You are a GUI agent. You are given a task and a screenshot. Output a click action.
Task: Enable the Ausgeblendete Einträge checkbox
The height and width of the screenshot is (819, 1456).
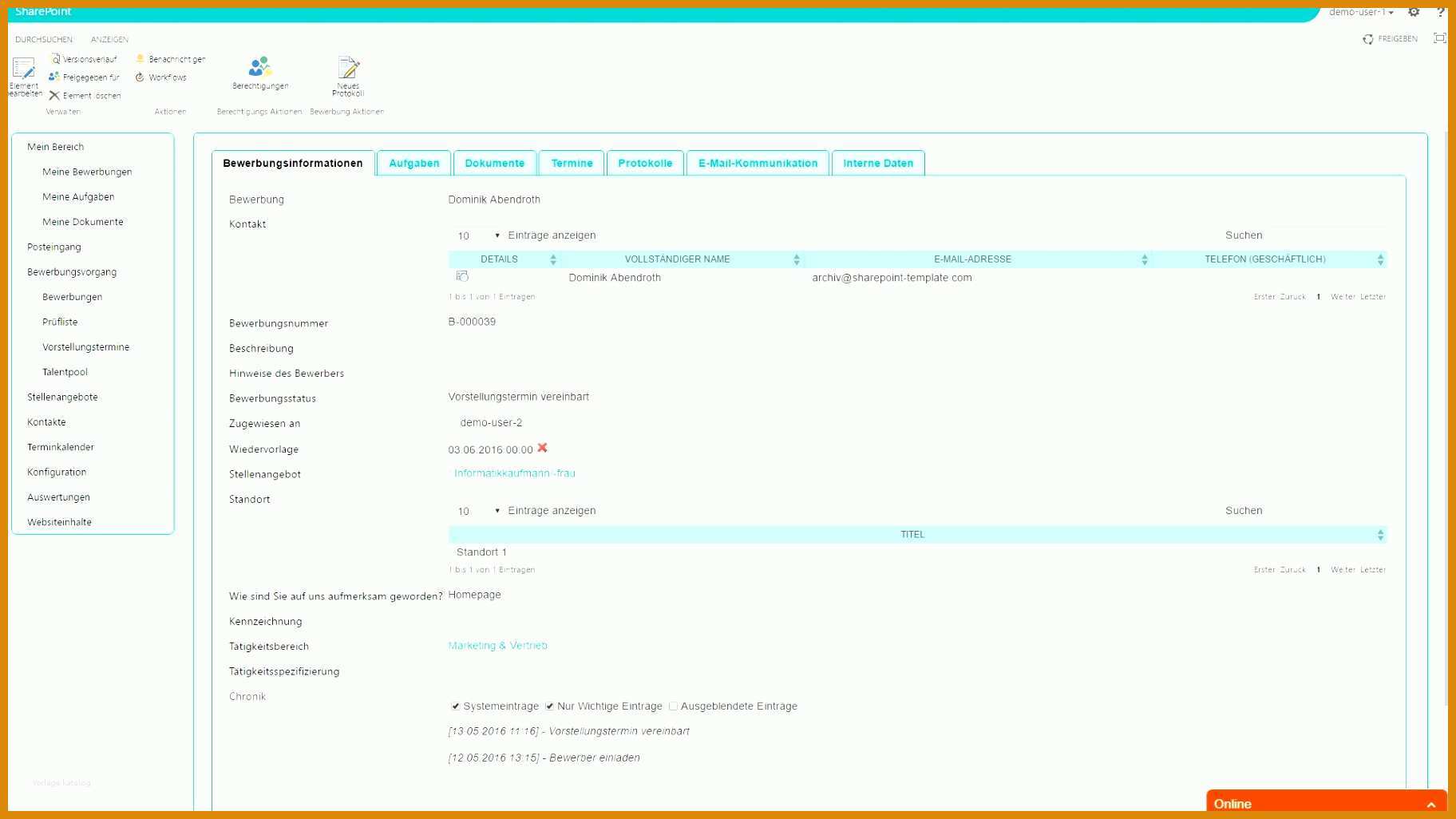(673, 706)
